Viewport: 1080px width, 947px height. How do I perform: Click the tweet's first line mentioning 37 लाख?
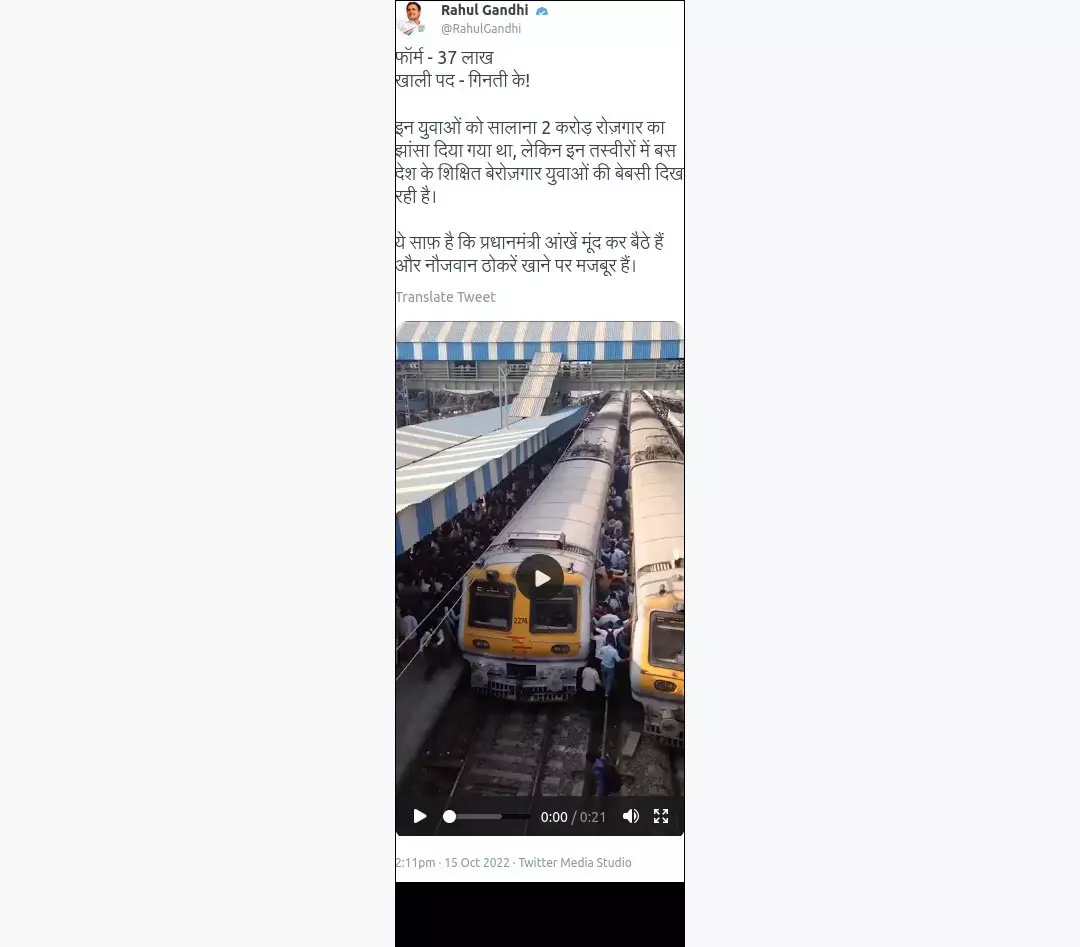pos(445,58)
